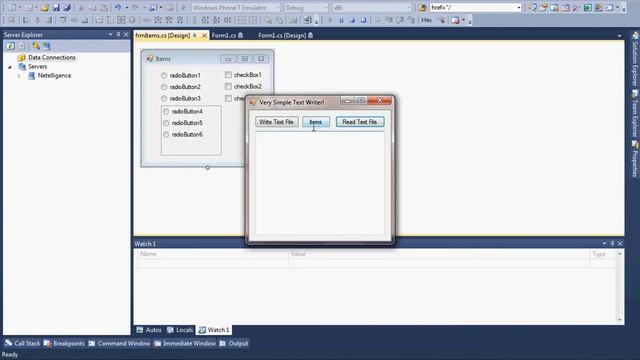The width and height of the screenshot is (640, 360).
Task: Click the Items button
Action: [316, 122]
